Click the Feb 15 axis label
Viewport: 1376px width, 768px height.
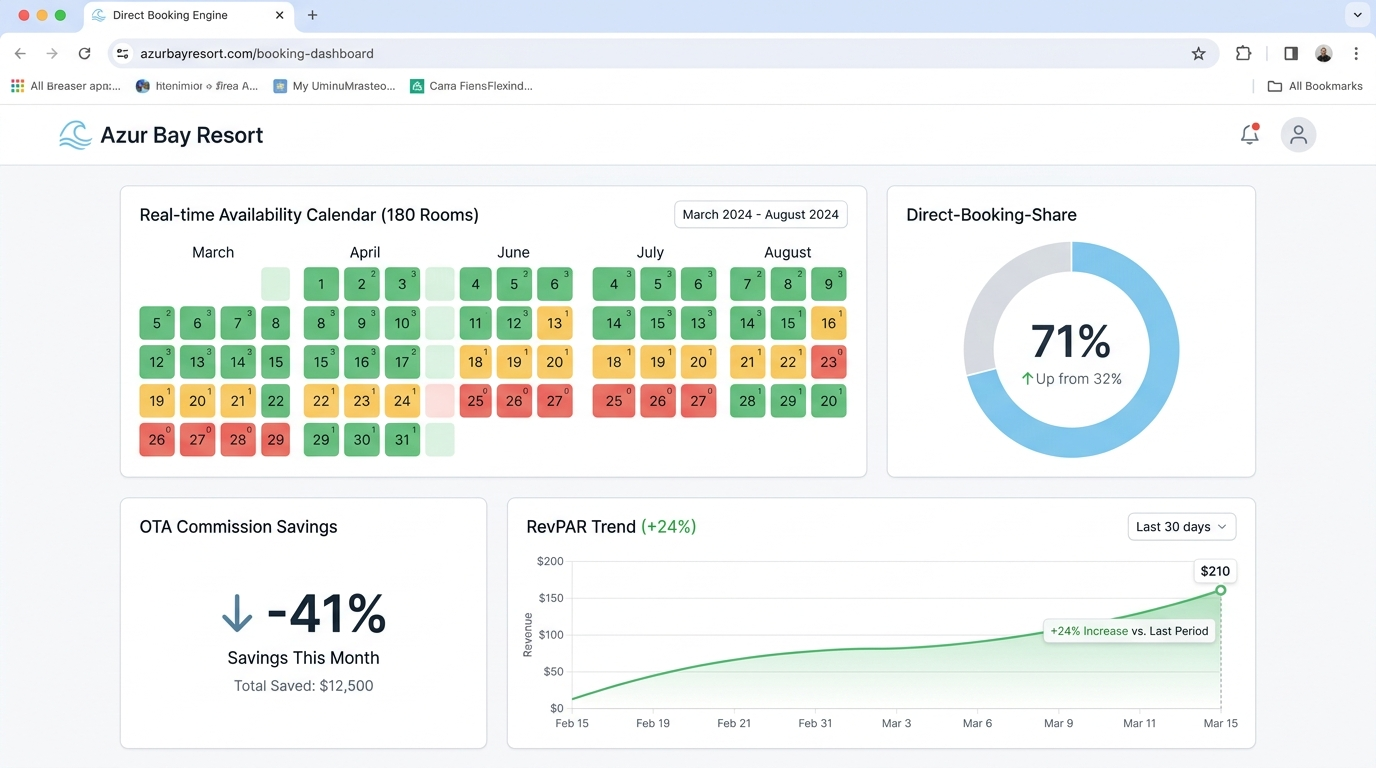[x=572, y=723]
